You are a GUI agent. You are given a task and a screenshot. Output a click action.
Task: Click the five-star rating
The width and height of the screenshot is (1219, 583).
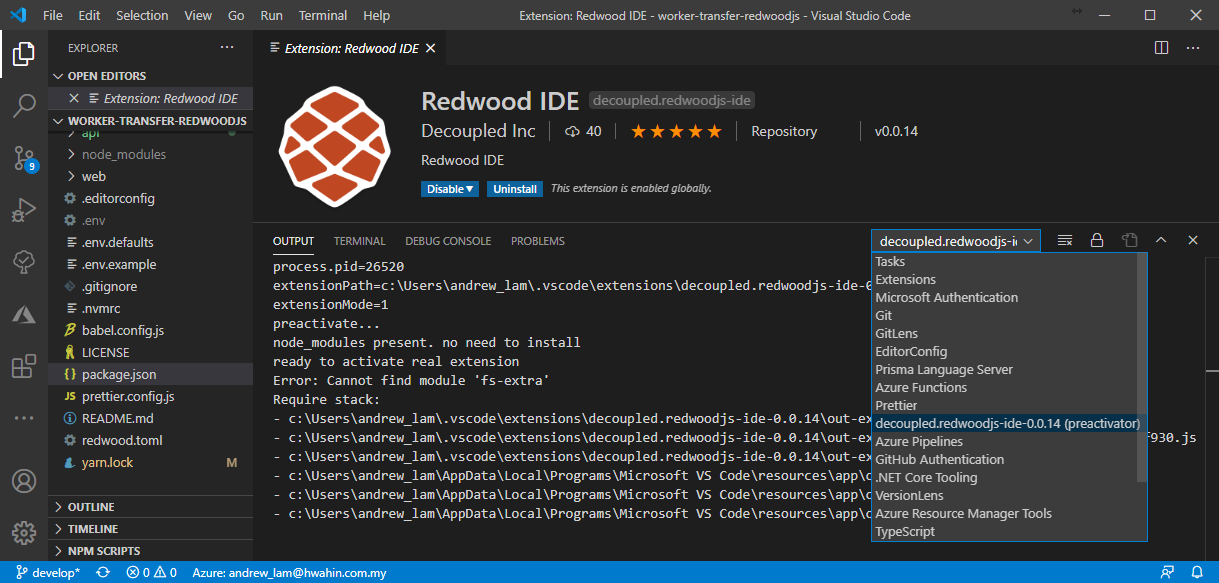click(675, 131)
